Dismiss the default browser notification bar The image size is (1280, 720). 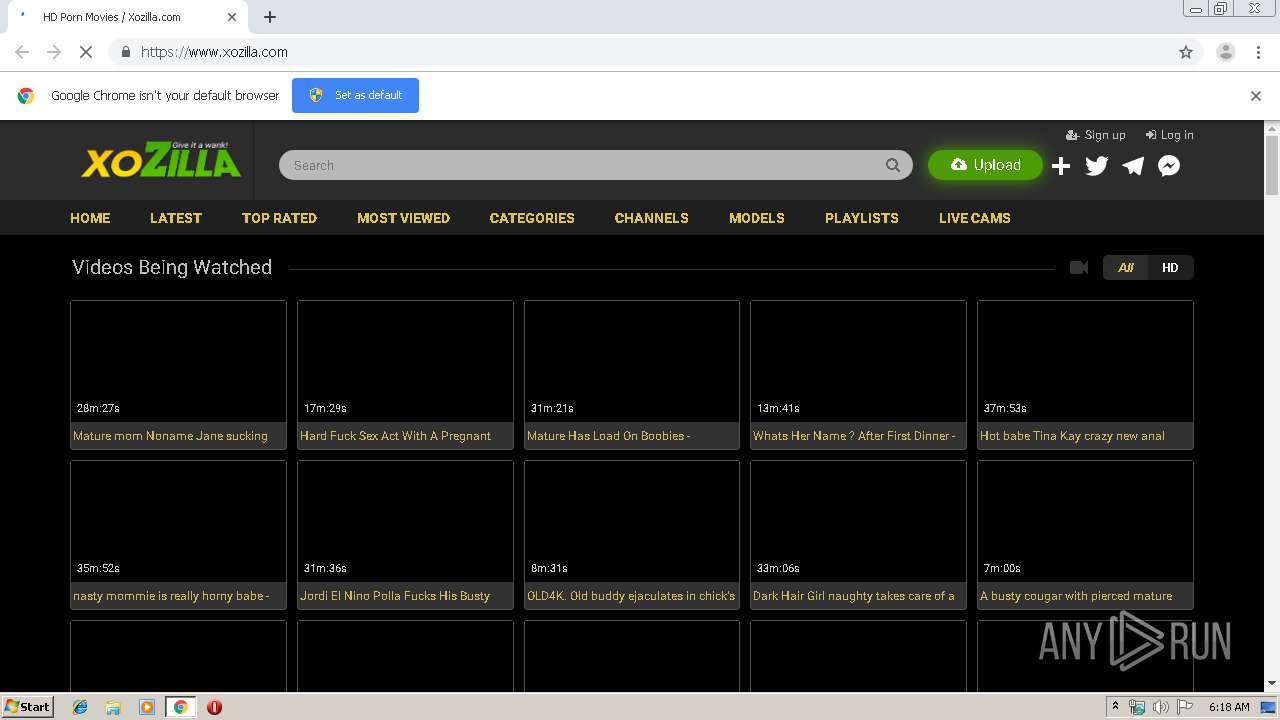[1255, 96]
